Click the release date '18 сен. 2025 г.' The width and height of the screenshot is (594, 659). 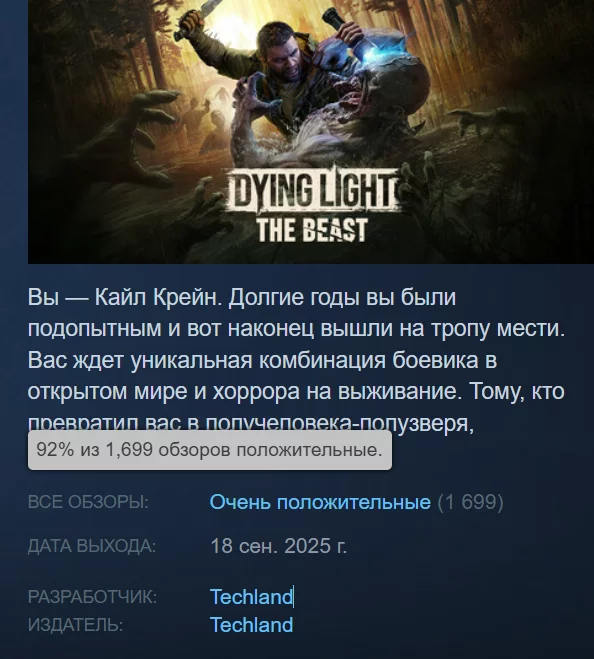(x=278, y=546)
